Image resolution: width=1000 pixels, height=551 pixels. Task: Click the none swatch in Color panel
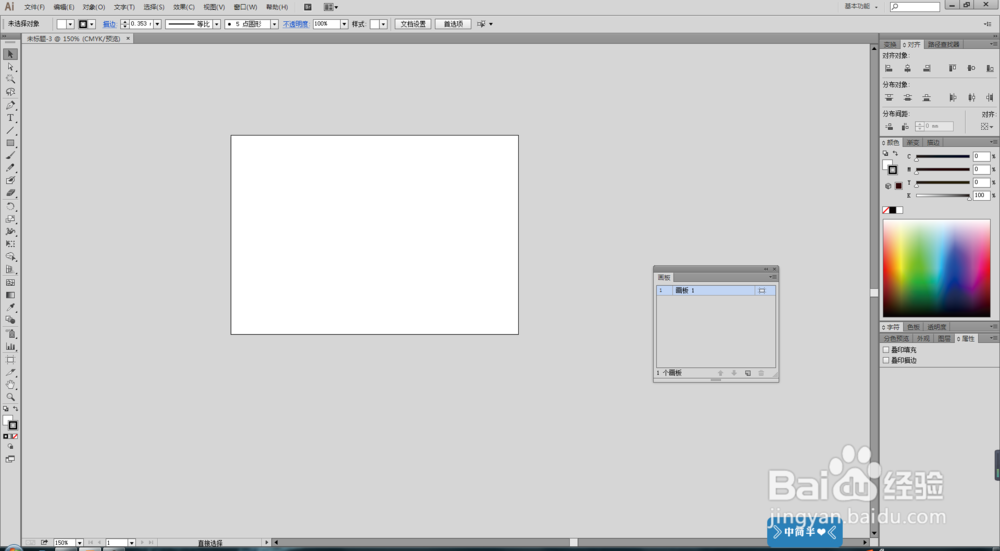pyautogui.click(x=885, y=210)
